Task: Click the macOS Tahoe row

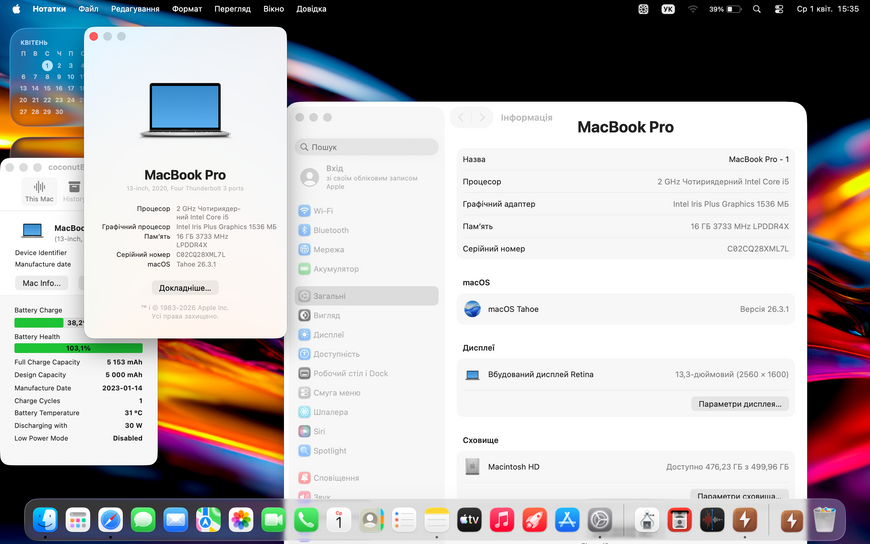Action: click(625, 309)
